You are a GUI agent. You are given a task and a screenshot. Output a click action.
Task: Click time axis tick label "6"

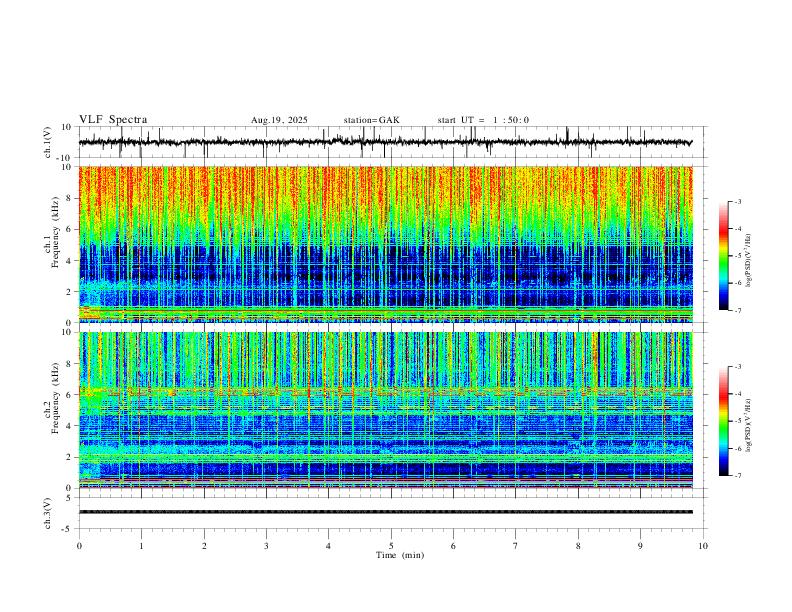pos(454,546)
